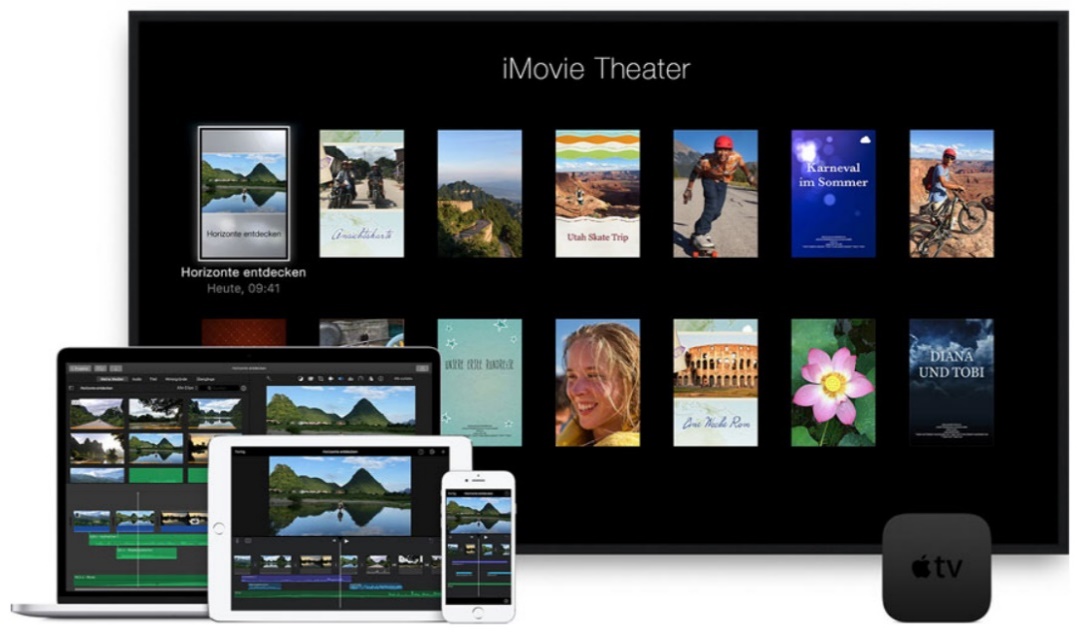Tap the play button on iPhone iMovie
This screenshot has height=633, width=1077.
486,538
